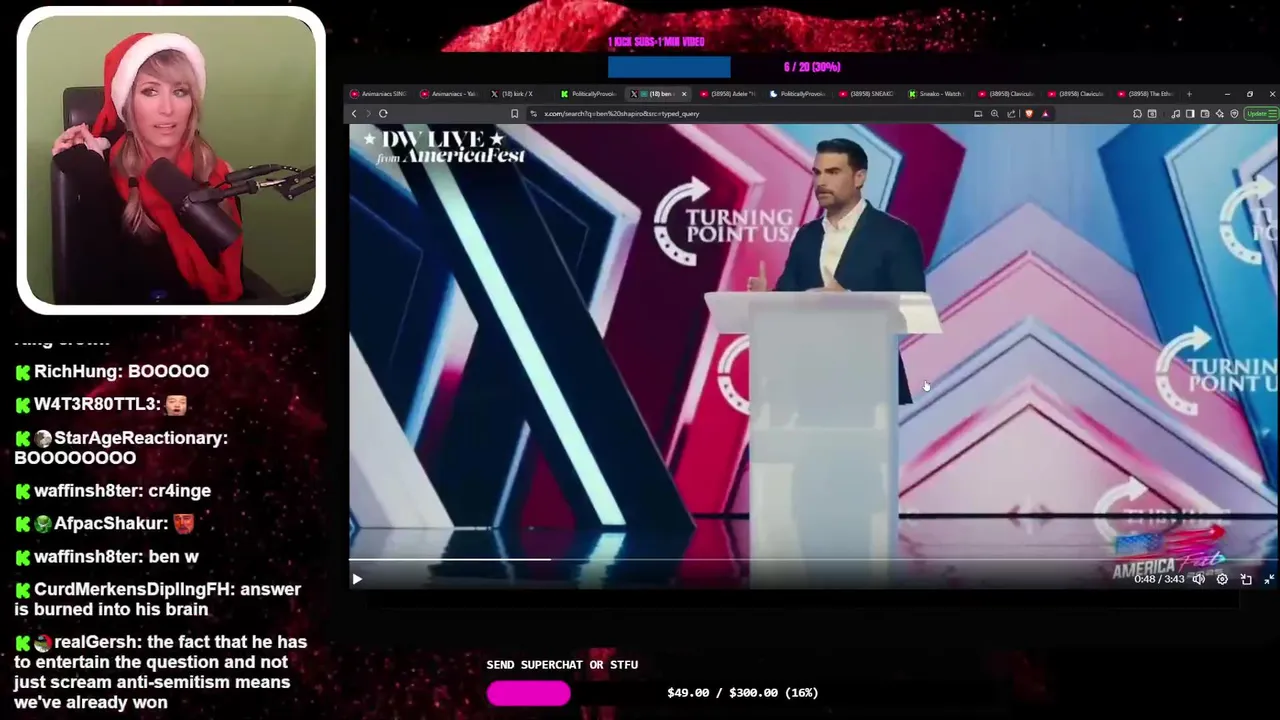The height and width of the screenshot is (720, 1280).
Task: Switch to the '(38958) SNEAKO' tab
Action: pos(867,94)
